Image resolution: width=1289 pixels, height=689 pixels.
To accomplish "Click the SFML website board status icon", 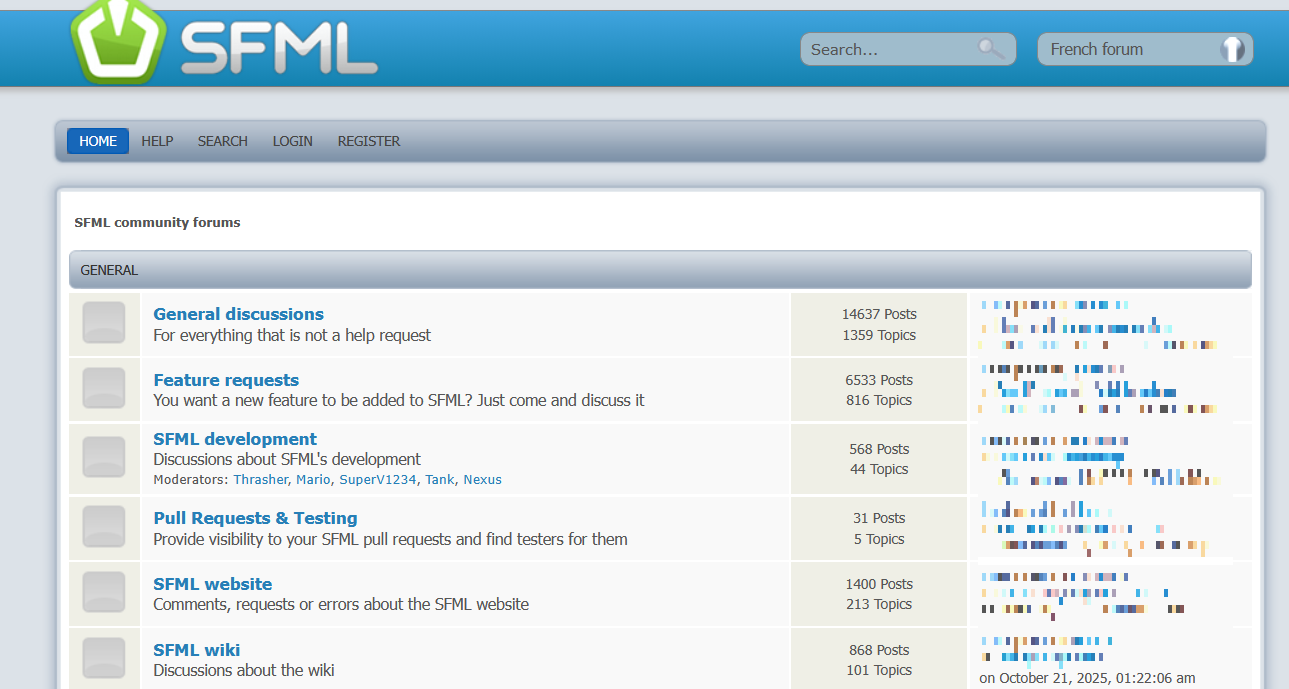I will coord(104,593).
